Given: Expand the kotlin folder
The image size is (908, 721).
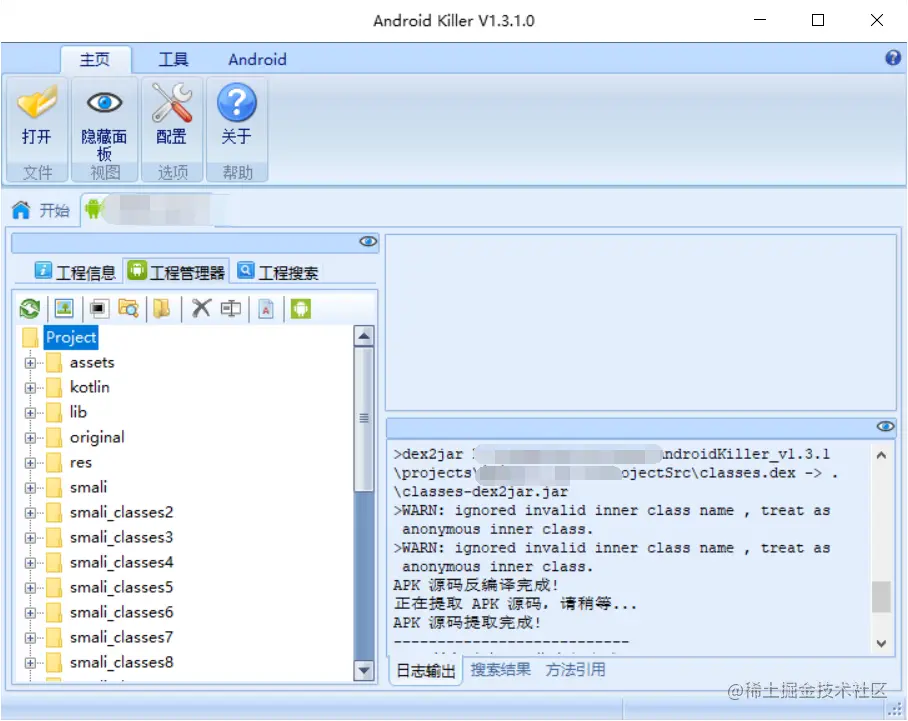Looking at the screenshot, I should pos(30,388).
